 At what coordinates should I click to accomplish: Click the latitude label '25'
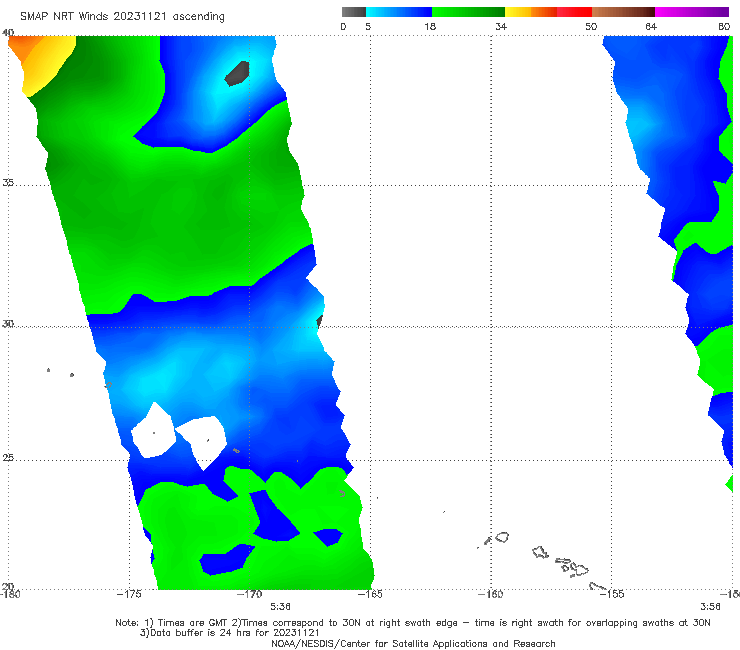8,457
